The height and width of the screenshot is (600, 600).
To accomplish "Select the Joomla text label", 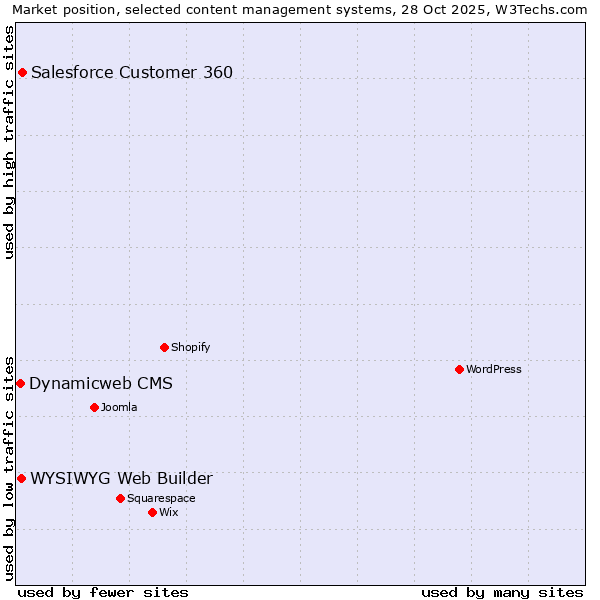I will click(119, 407).
